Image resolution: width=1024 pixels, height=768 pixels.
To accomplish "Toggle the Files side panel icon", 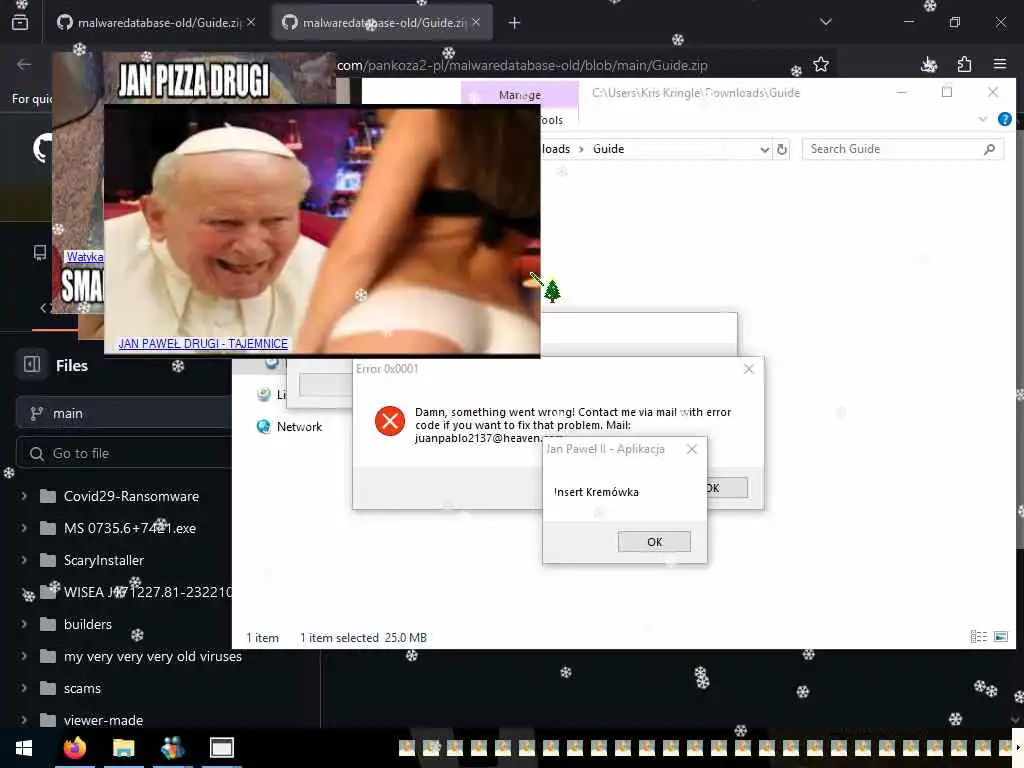I will tap(32, 364).
